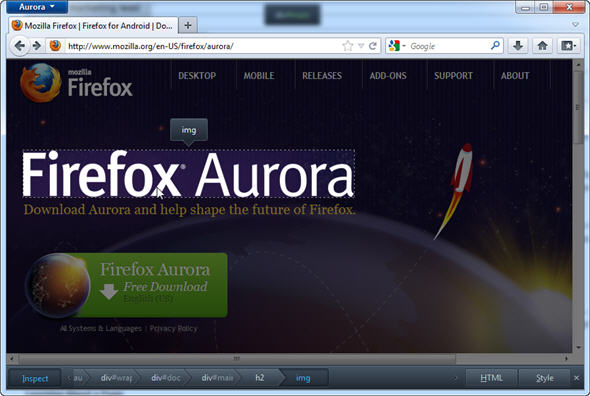Toggle the HTML panel button
This screenshot has width=590, height=396.
pyautogui.click(x=491, y=378)
